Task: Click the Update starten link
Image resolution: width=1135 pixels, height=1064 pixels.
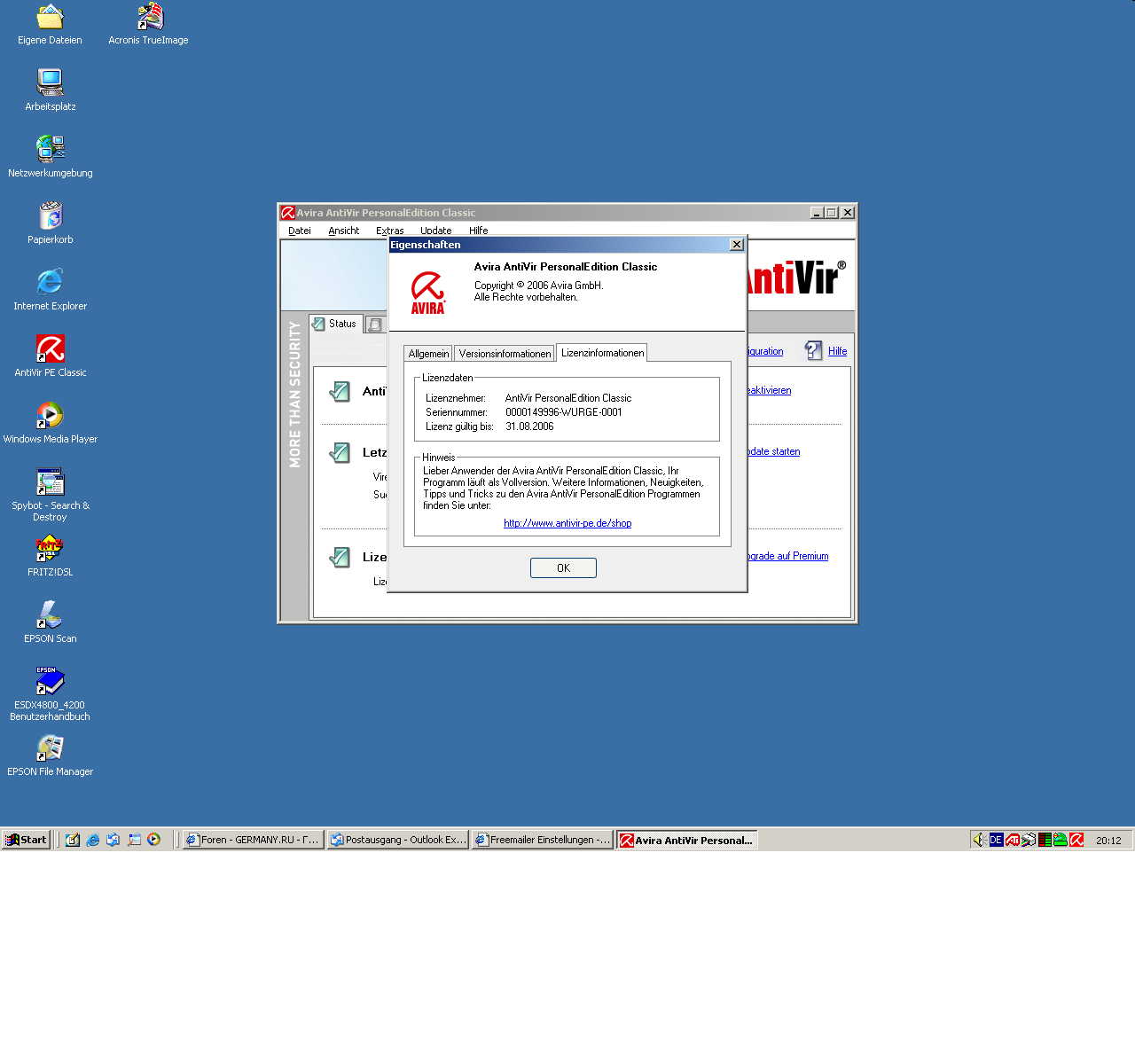Action: 773,451
